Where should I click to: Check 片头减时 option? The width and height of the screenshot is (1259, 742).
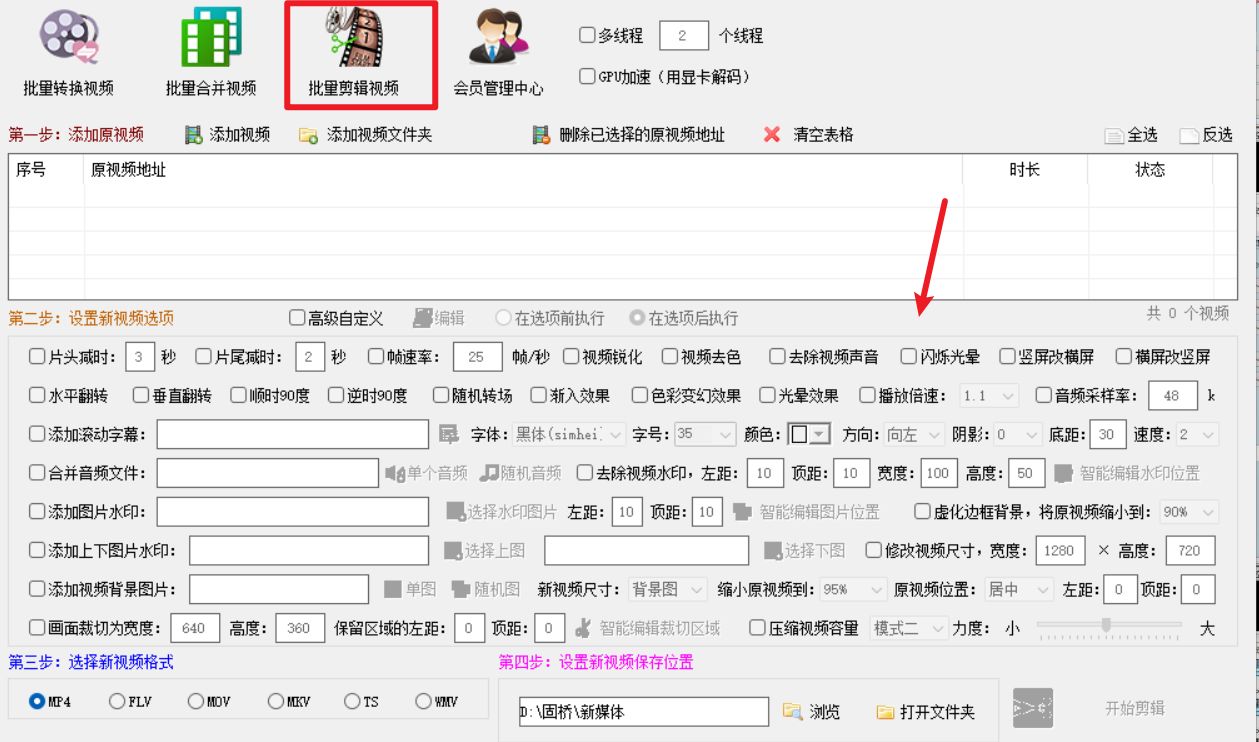click(37, 356)
